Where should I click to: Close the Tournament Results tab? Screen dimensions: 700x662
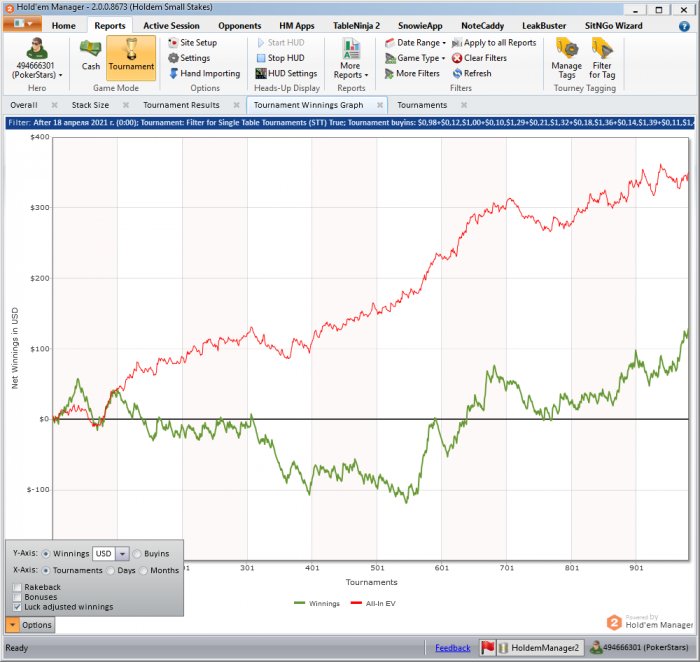coord(237,105)
